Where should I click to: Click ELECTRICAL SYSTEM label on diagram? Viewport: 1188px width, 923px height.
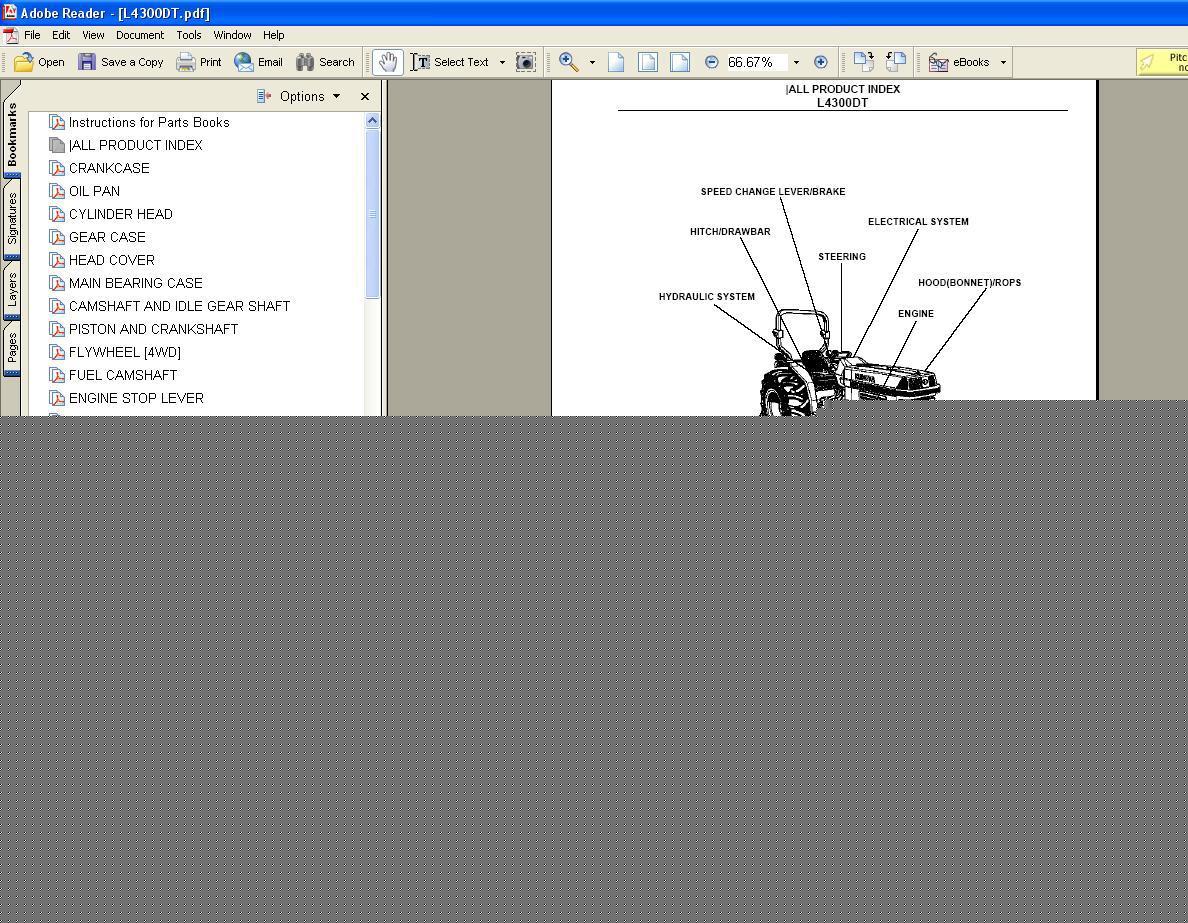pos(918,222)
